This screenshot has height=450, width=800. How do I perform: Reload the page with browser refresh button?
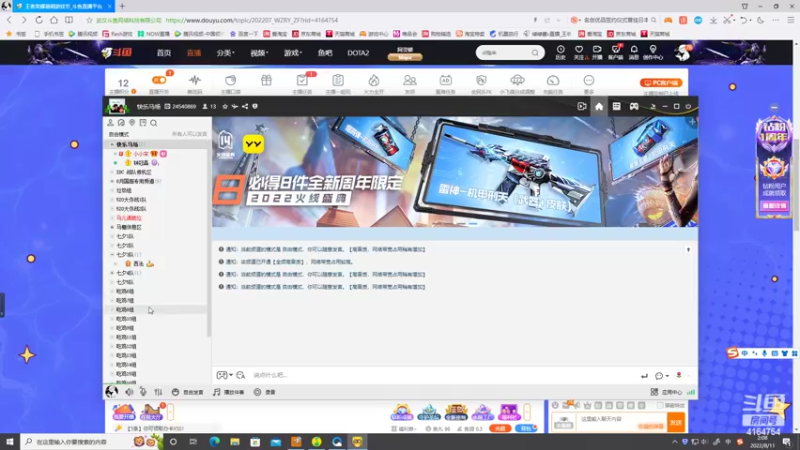click(x=39, y=20)
